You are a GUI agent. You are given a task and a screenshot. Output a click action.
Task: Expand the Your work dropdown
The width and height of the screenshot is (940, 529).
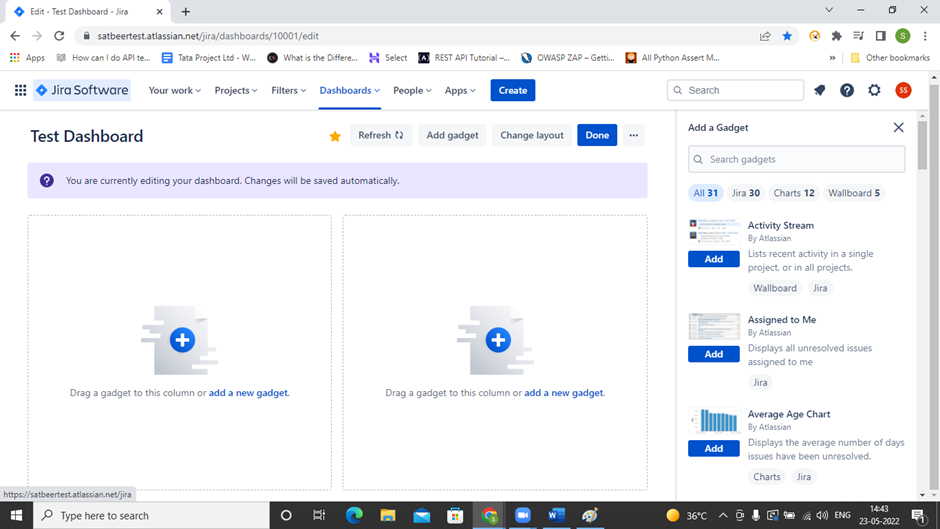[x=174, y=90]
